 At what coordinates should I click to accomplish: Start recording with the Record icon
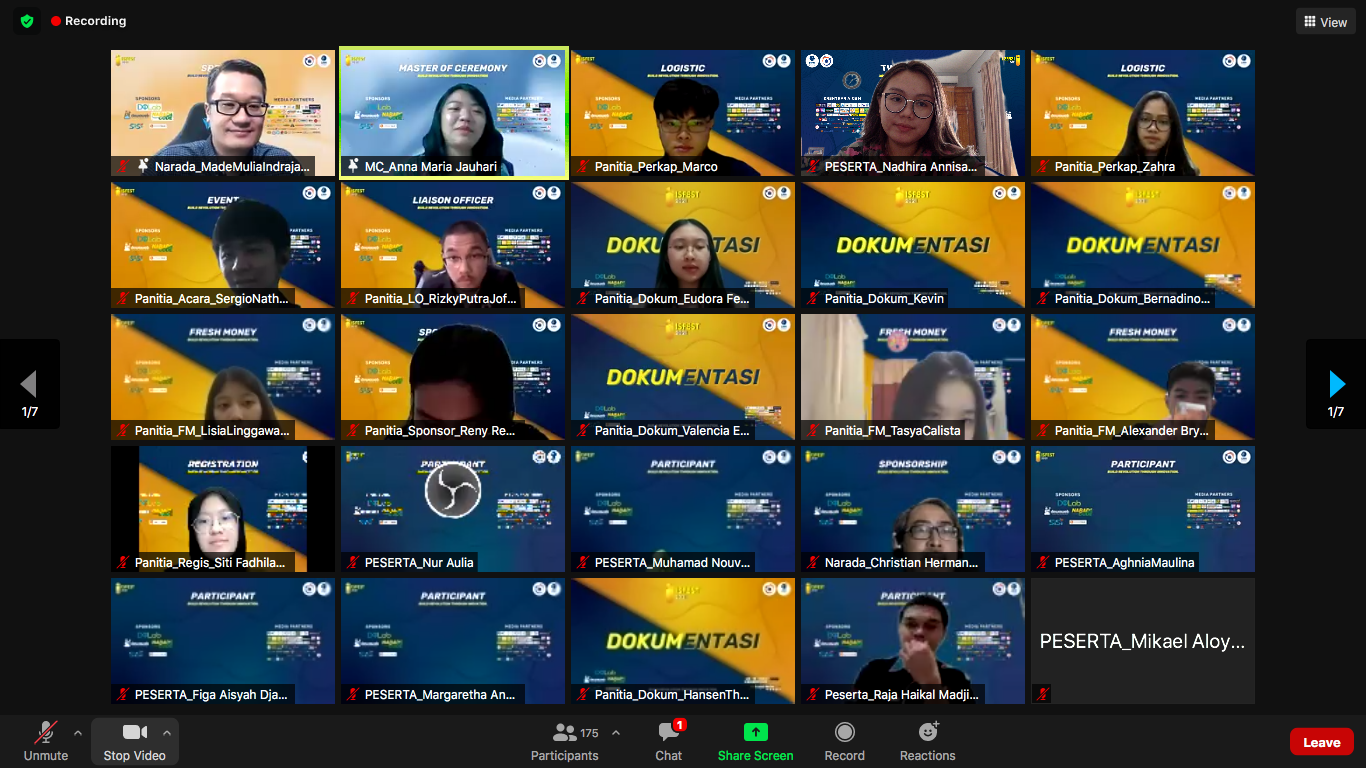click(844, 742)
